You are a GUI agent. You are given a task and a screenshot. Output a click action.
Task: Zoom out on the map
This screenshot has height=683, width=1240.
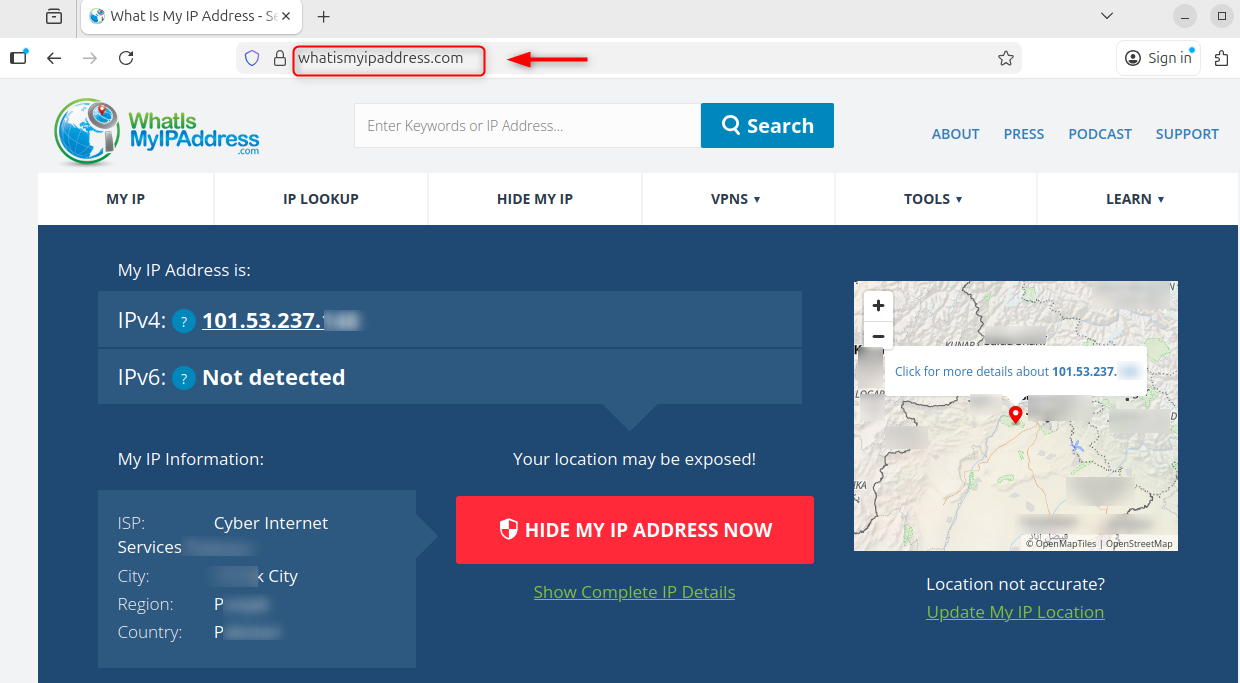click(878, 336)
